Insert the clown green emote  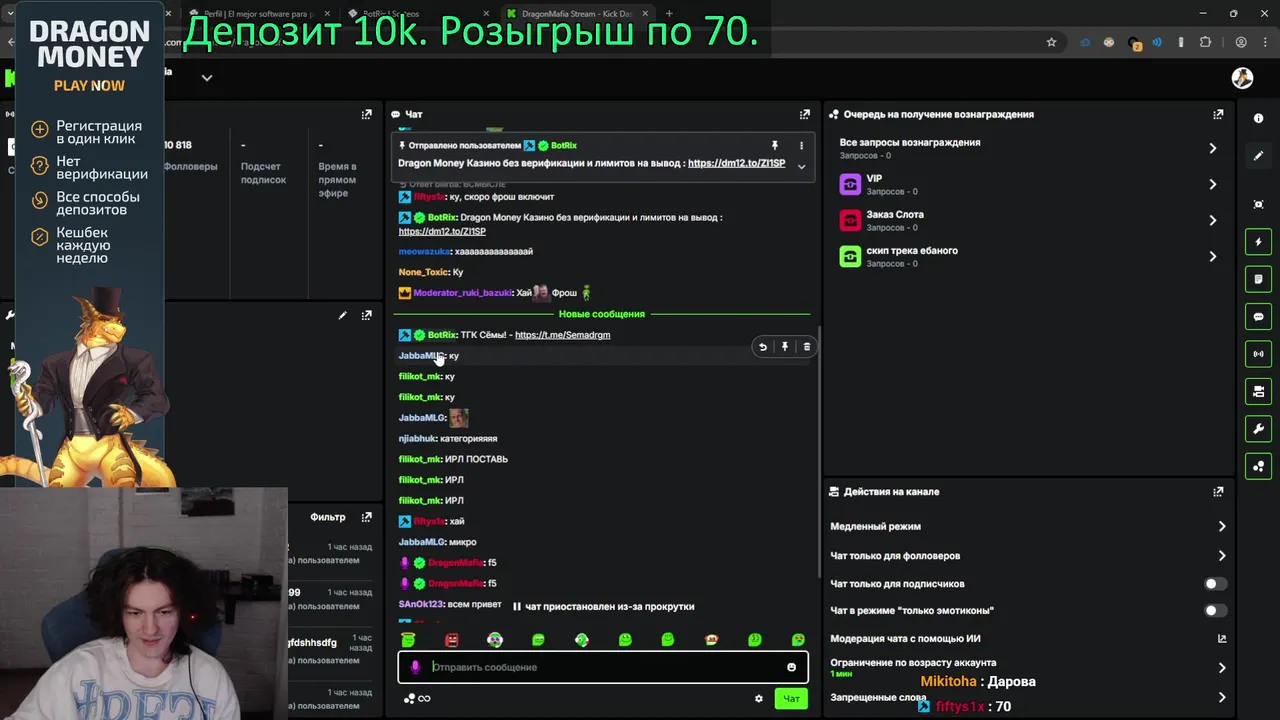click(495, 640)
